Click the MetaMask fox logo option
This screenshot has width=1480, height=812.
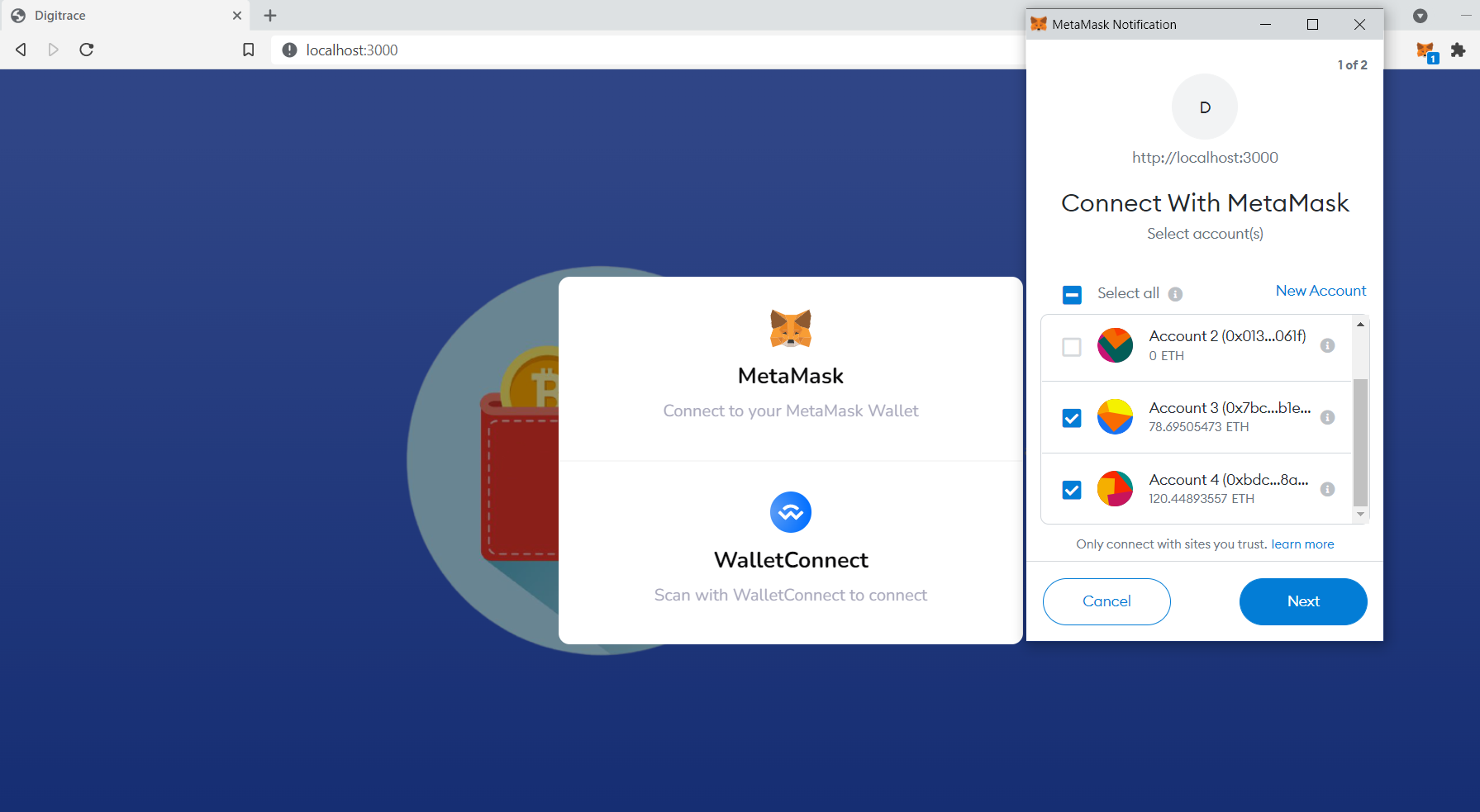[791, 329]
